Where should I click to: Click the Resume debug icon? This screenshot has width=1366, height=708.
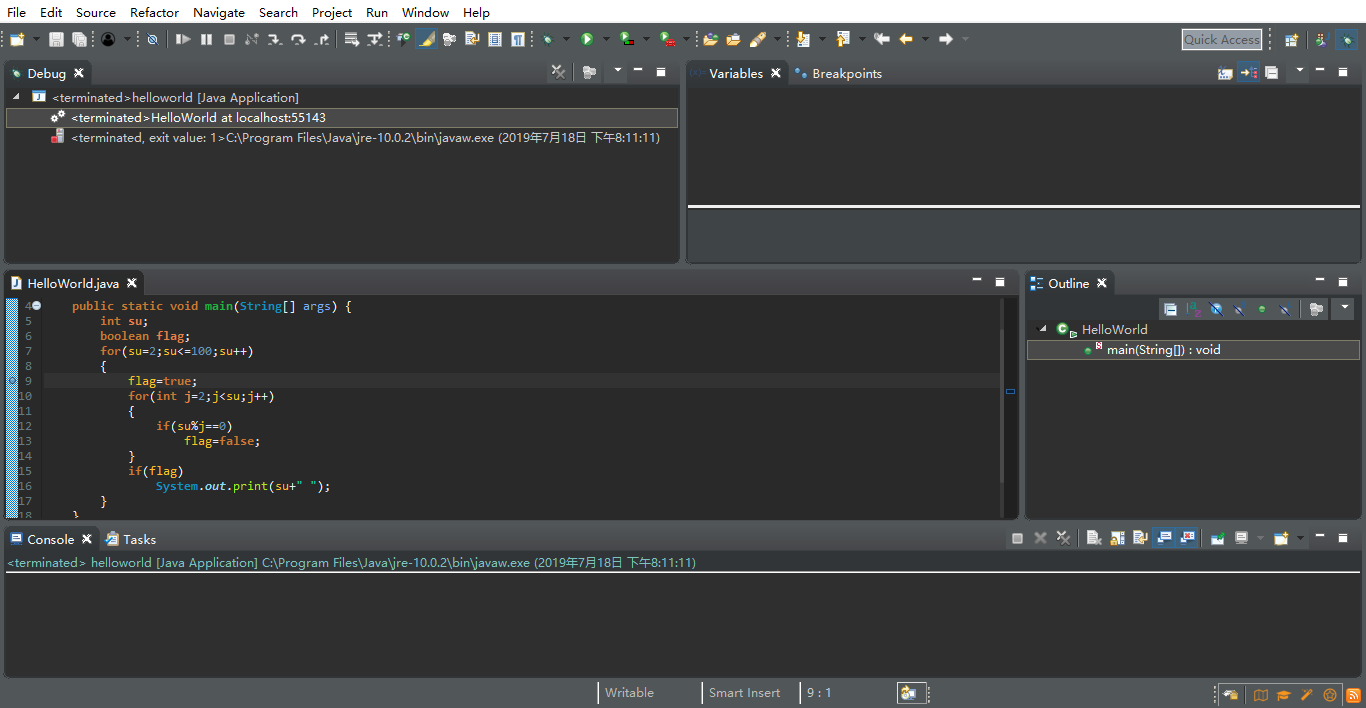pyautogui.click(x=183, y=39)
